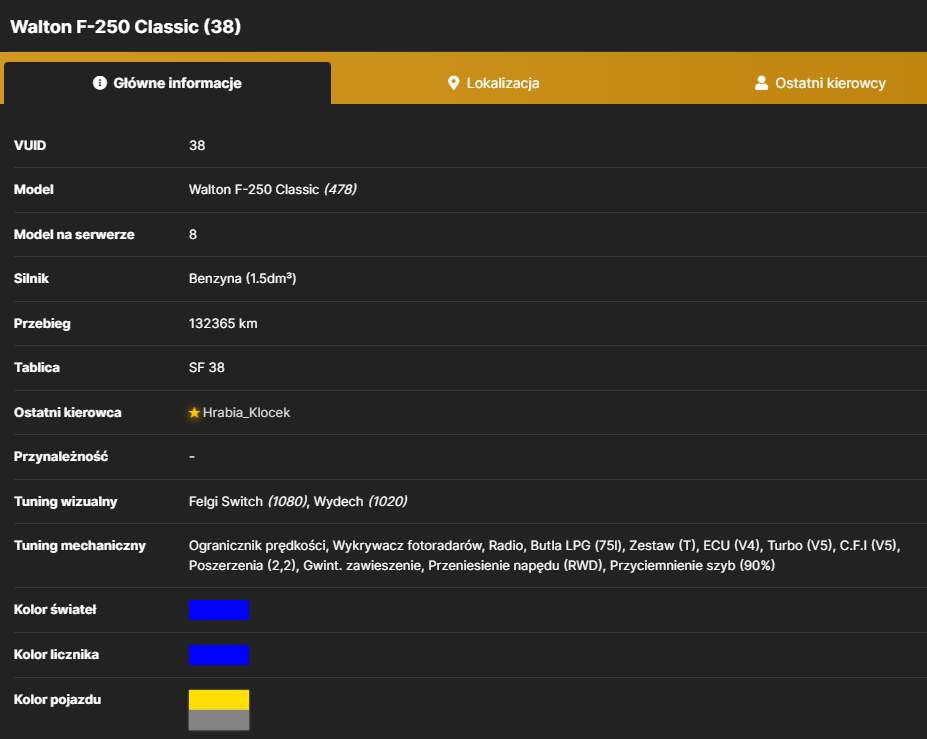
Task: Select the mileage value 132365 km
Action: pos(223,323)
